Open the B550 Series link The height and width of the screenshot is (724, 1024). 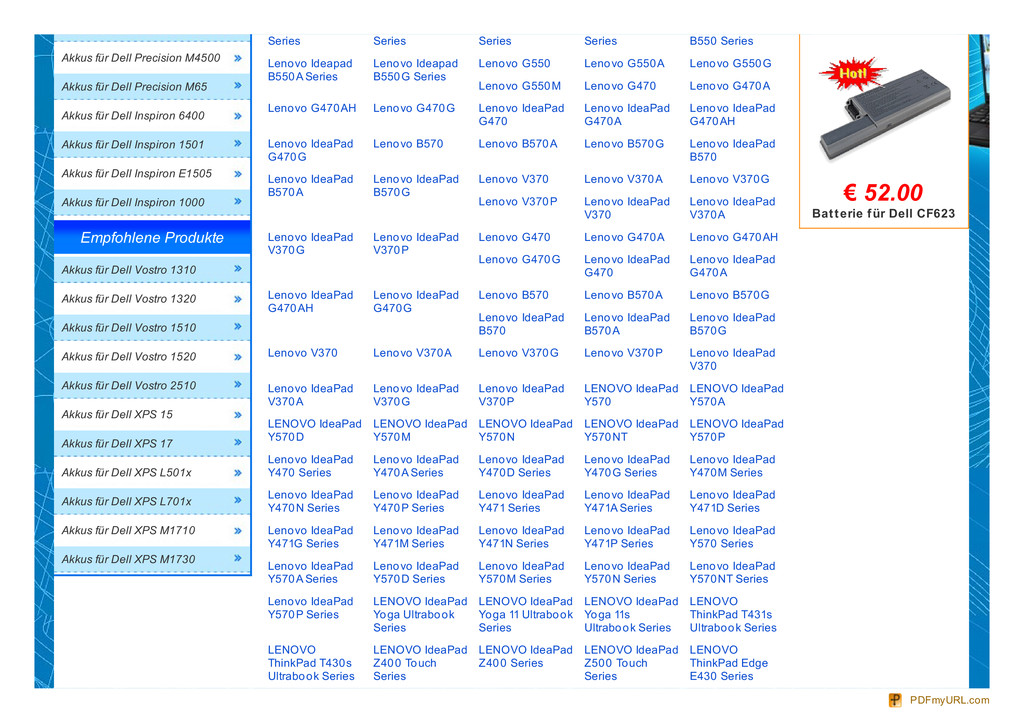click(721, 41)
